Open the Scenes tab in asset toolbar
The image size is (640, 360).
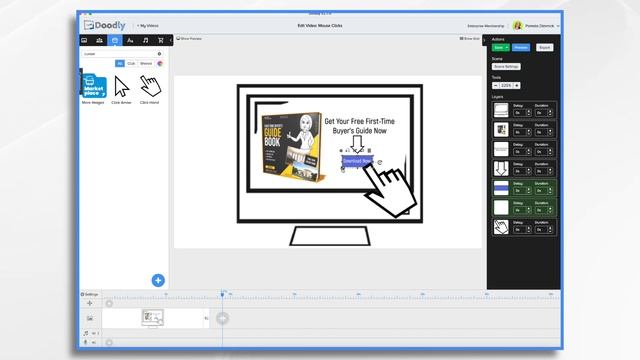(x=84, y=40)
